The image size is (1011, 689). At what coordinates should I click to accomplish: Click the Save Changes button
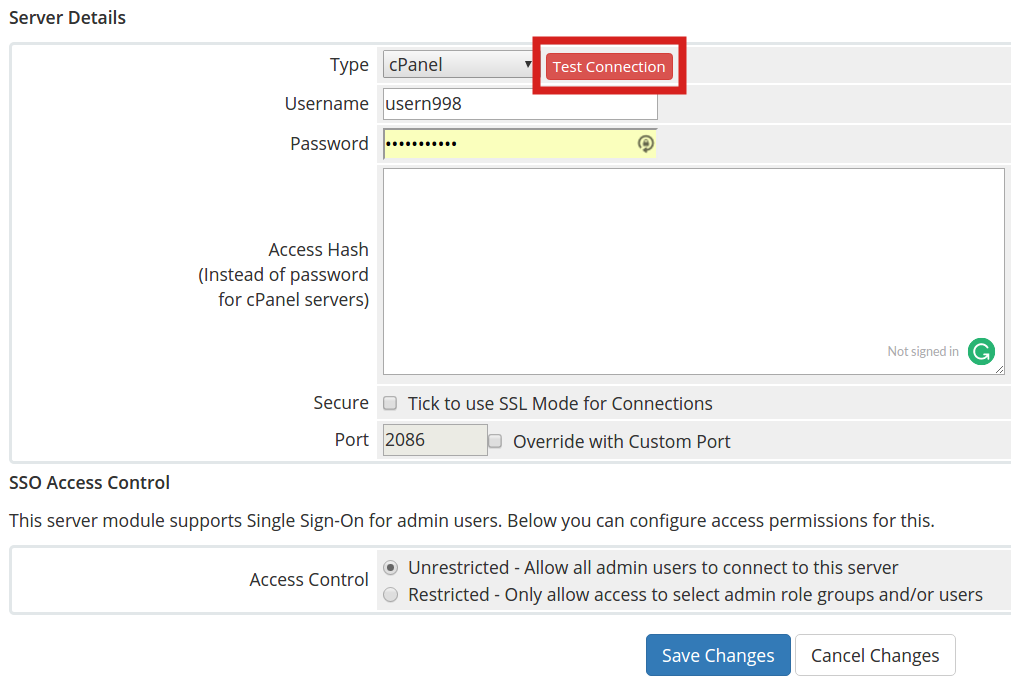pyautogui.click(x=717, y=655)
